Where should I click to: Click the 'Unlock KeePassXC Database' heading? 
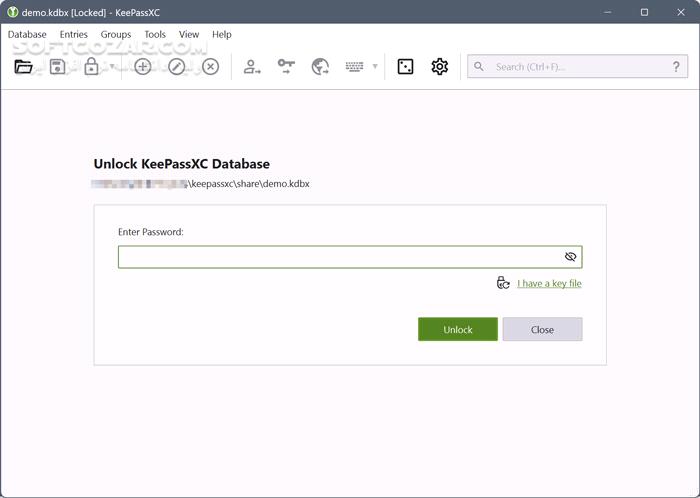coord(181,164)
